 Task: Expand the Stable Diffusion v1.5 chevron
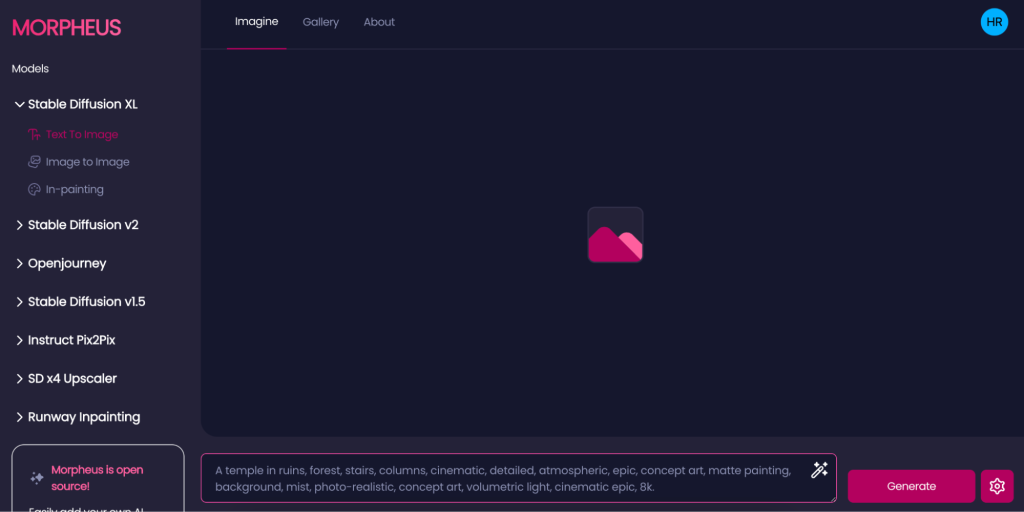(x=20, y=302)
